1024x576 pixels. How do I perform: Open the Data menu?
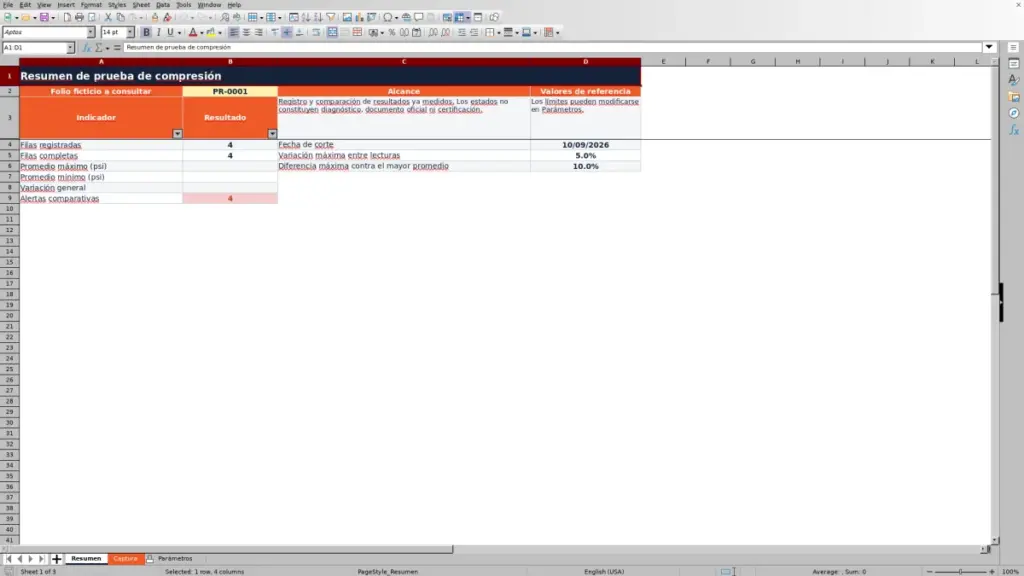[x=163, y=5]
